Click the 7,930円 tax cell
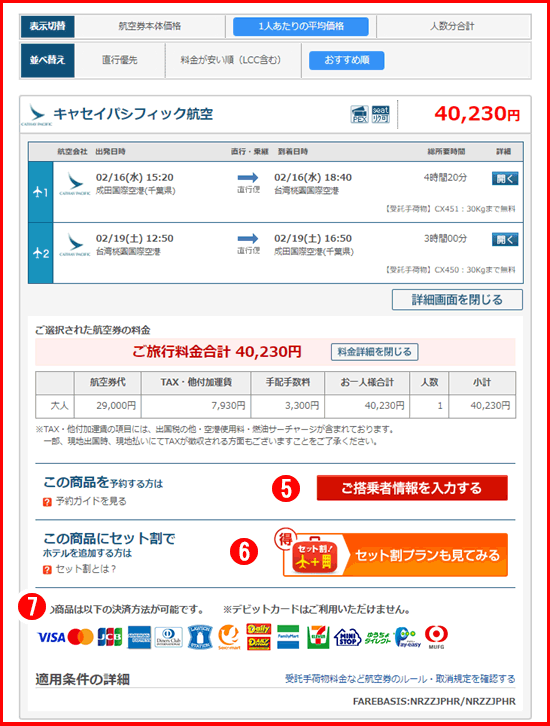Screen dimensions: 550x726 (196, 406)
